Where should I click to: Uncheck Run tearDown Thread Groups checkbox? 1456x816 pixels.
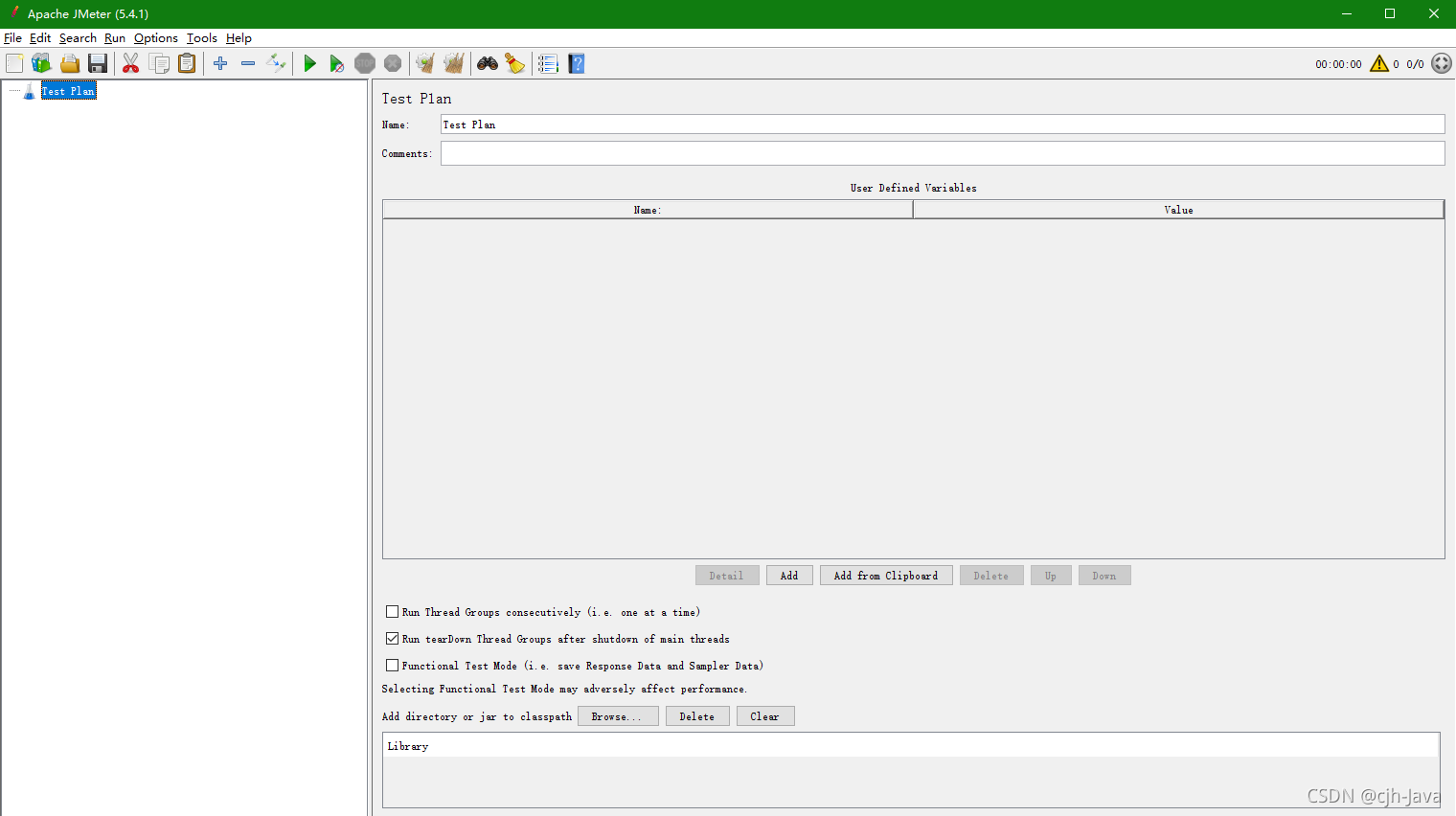[x=392, y=638]
